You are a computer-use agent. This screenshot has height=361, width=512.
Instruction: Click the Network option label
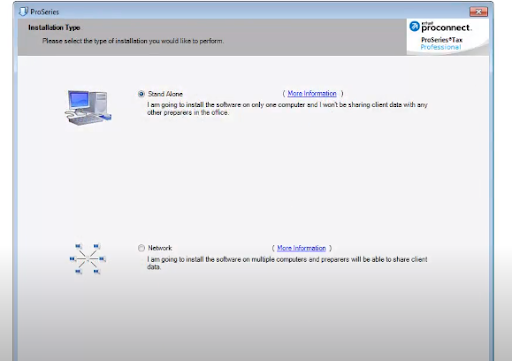point(160,248)
